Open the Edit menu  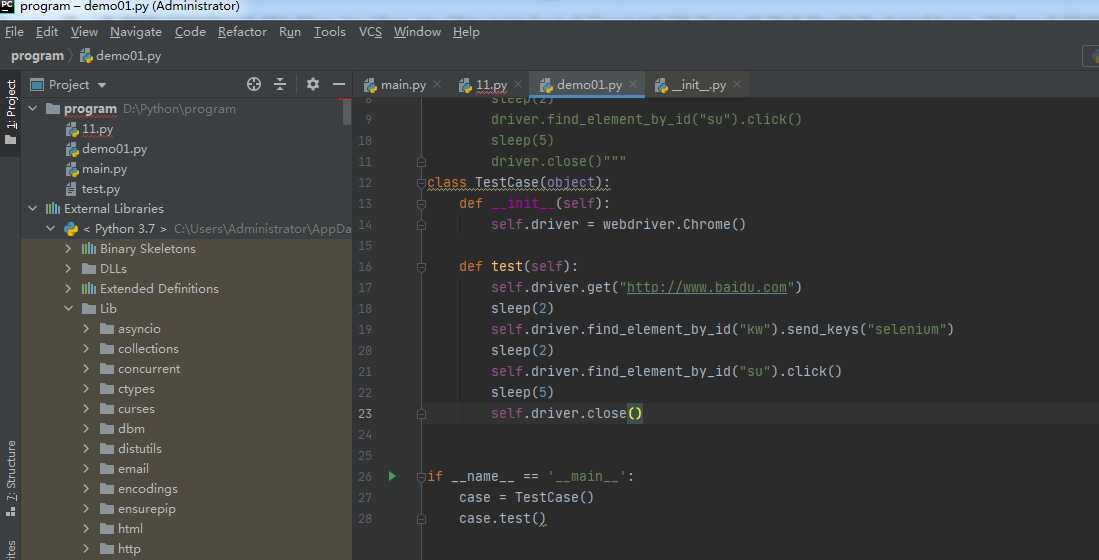(x=47, y=32)
